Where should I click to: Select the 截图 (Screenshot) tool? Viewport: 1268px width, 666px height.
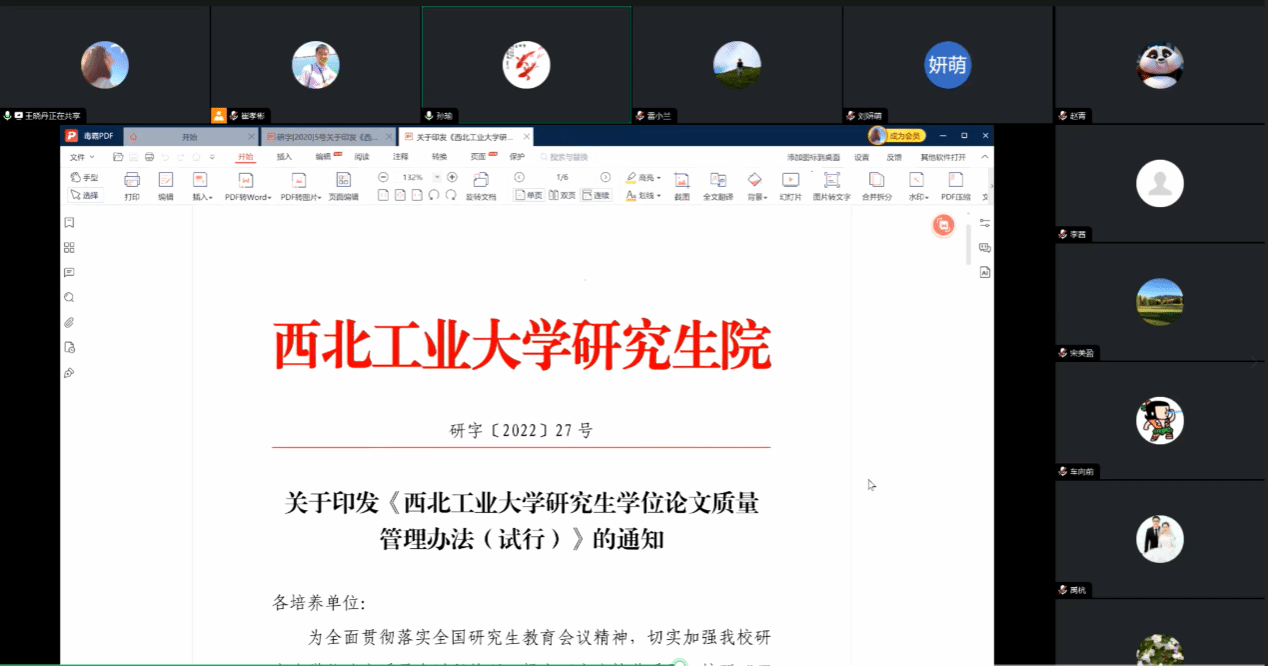coord(682,185)
